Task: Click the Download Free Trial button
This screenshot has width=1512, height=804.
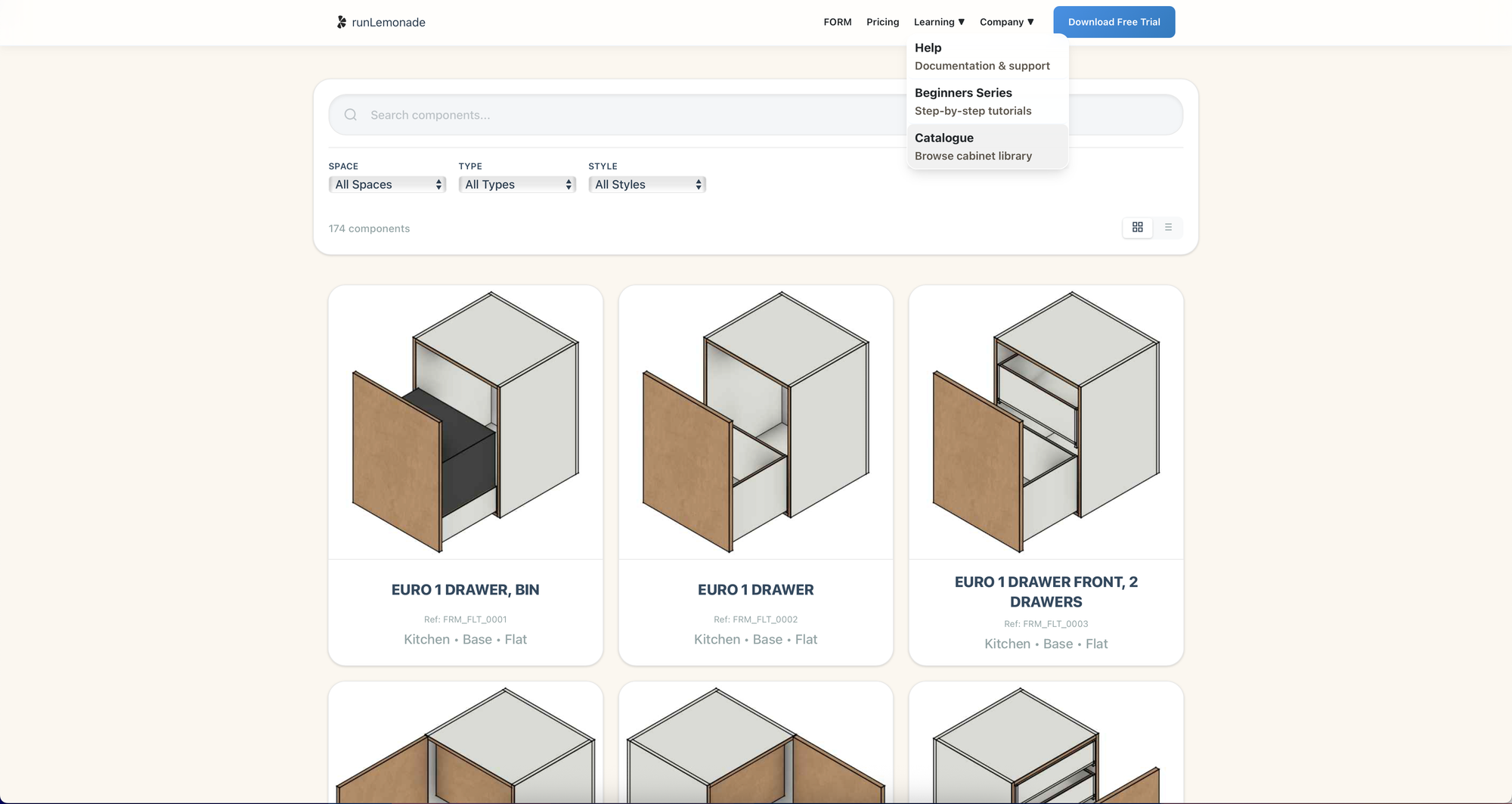Action: point(1114,22)
